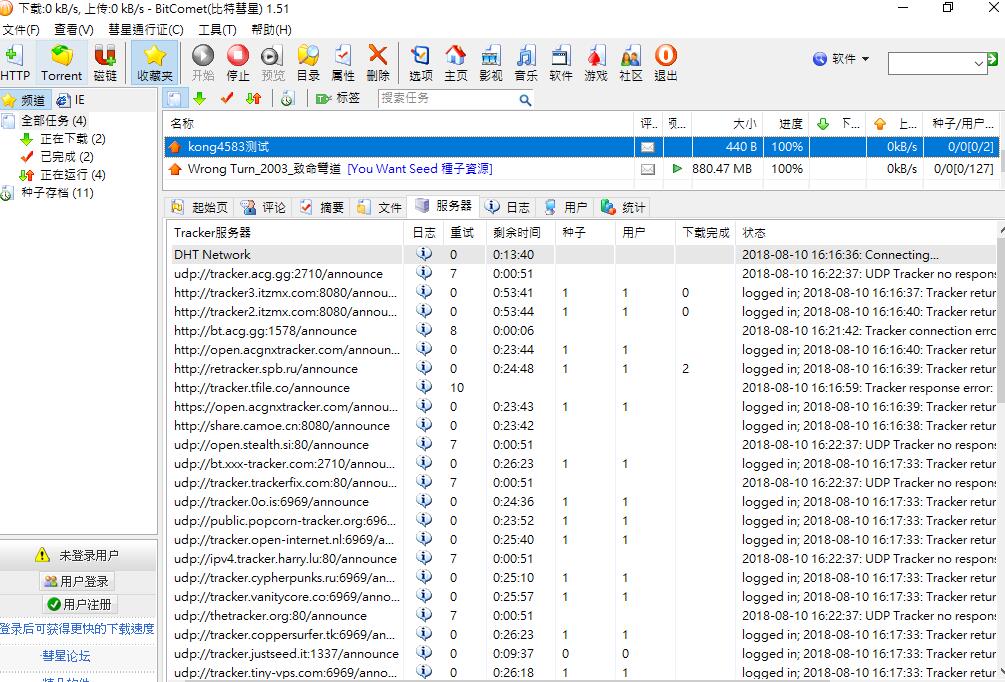Open the 统计 statistics tab
Viewport: 1005px width, 682px height.
tap(624, 207)
